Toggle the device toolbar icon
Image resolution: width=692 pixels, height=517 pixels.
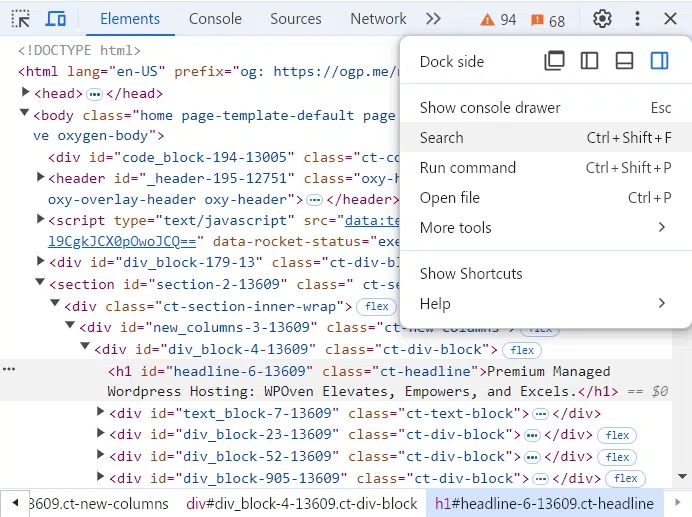56,19
